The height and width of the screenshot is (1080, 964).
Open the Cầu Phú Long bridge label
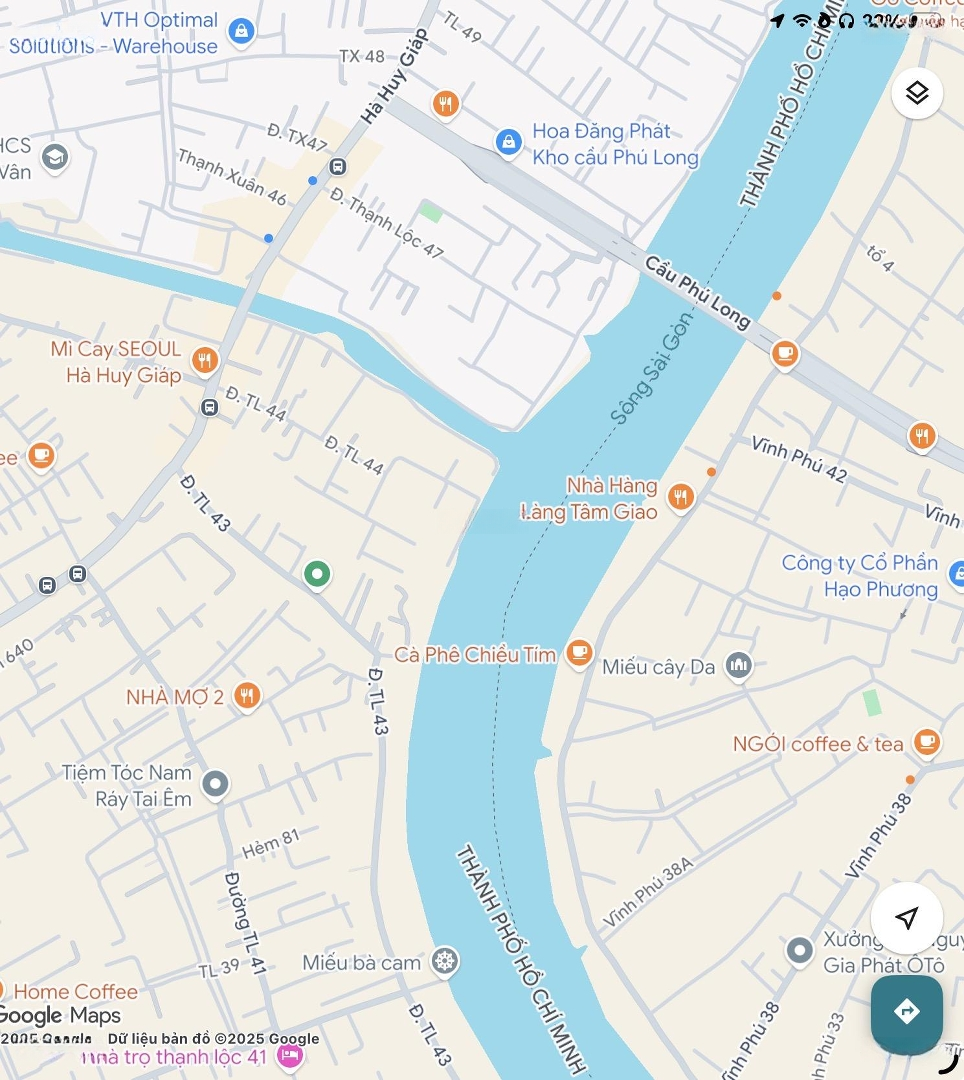pyautogui.click(x=697, y=293)
